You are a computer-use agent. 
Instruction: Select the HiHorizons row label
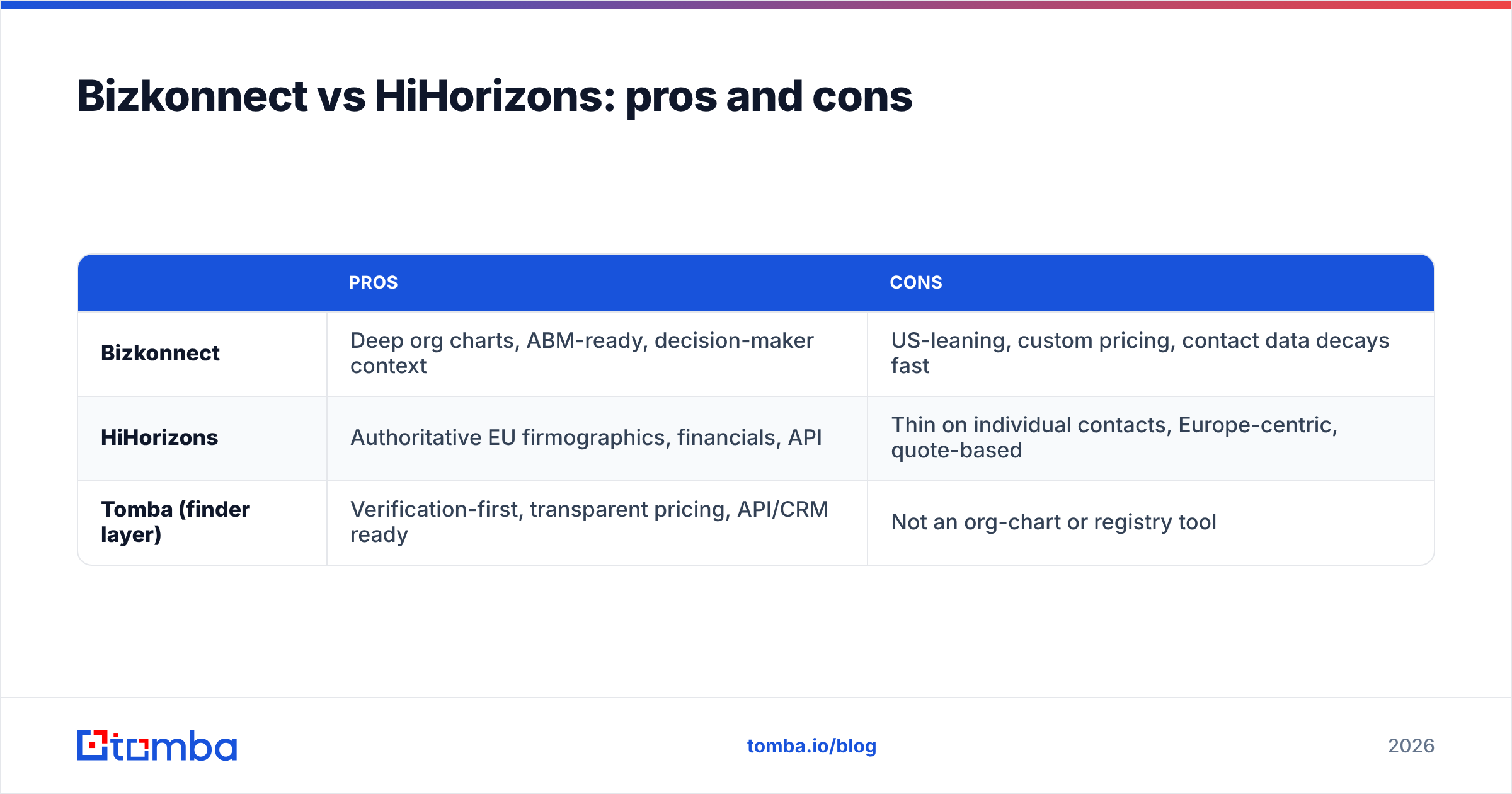[x=159, y=437]
